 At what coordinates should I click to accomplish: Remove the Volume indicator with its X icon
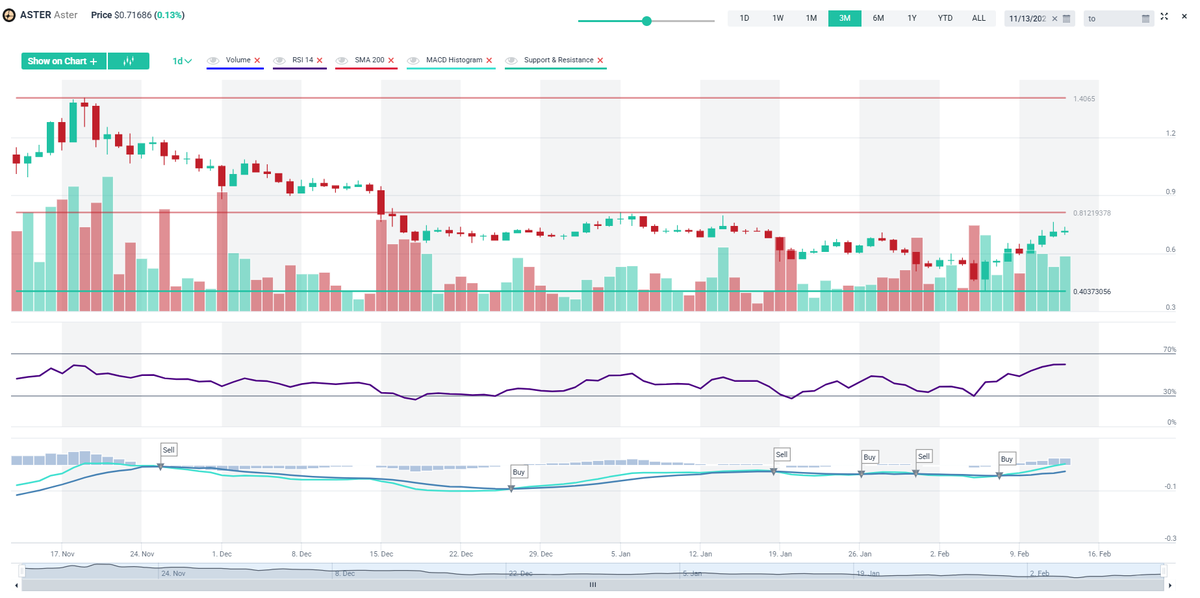click(257, 60)
